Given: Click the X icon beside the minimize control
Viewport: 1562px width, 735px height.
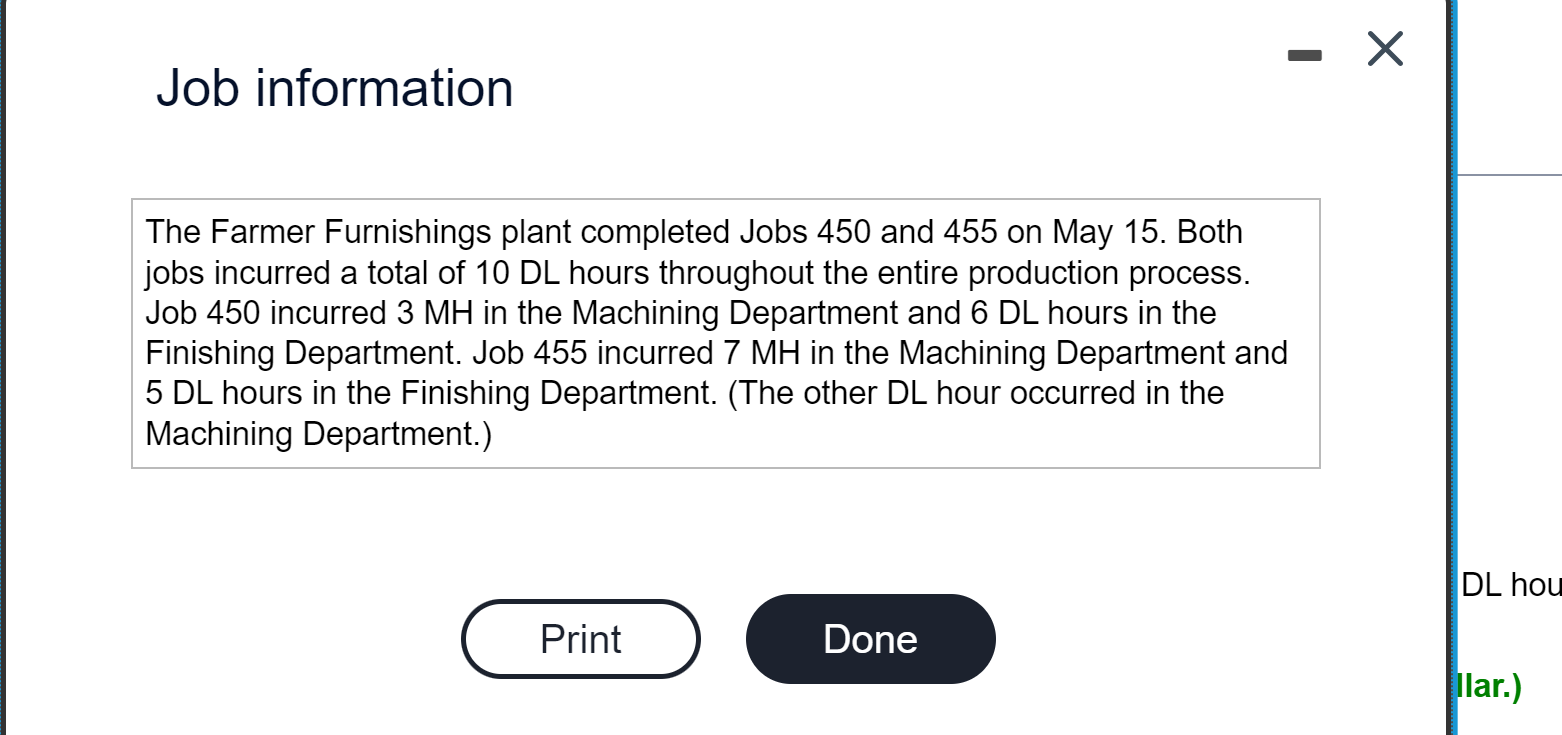Looking at the screenshot, I should pos(1384,49).
